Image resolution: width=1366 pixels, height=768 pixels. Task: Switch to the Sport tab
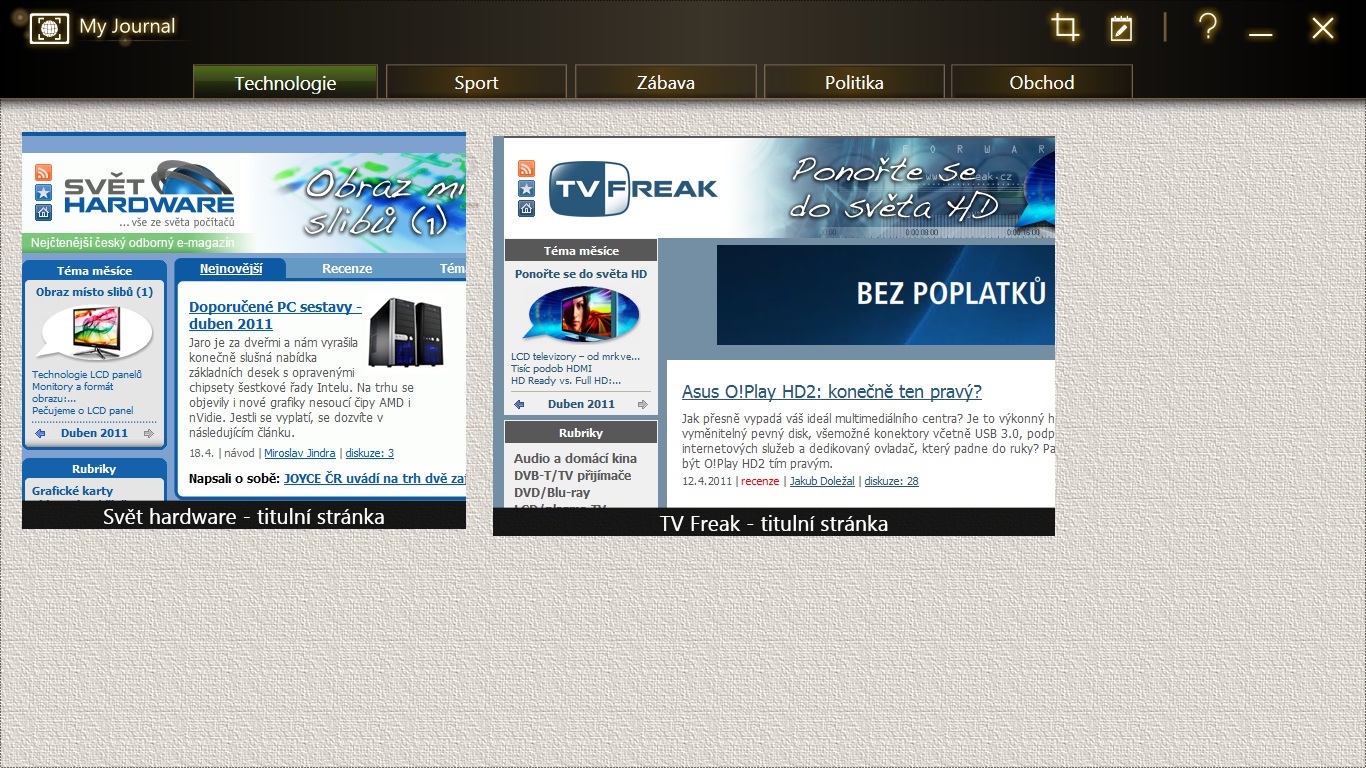coord(476,83)
